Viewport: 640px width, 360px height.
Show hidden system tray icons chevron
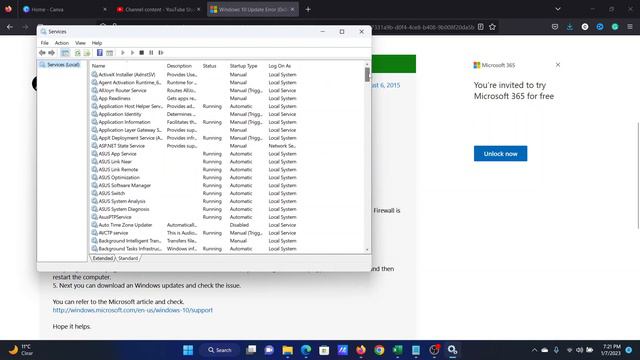[x=534, y=350]
